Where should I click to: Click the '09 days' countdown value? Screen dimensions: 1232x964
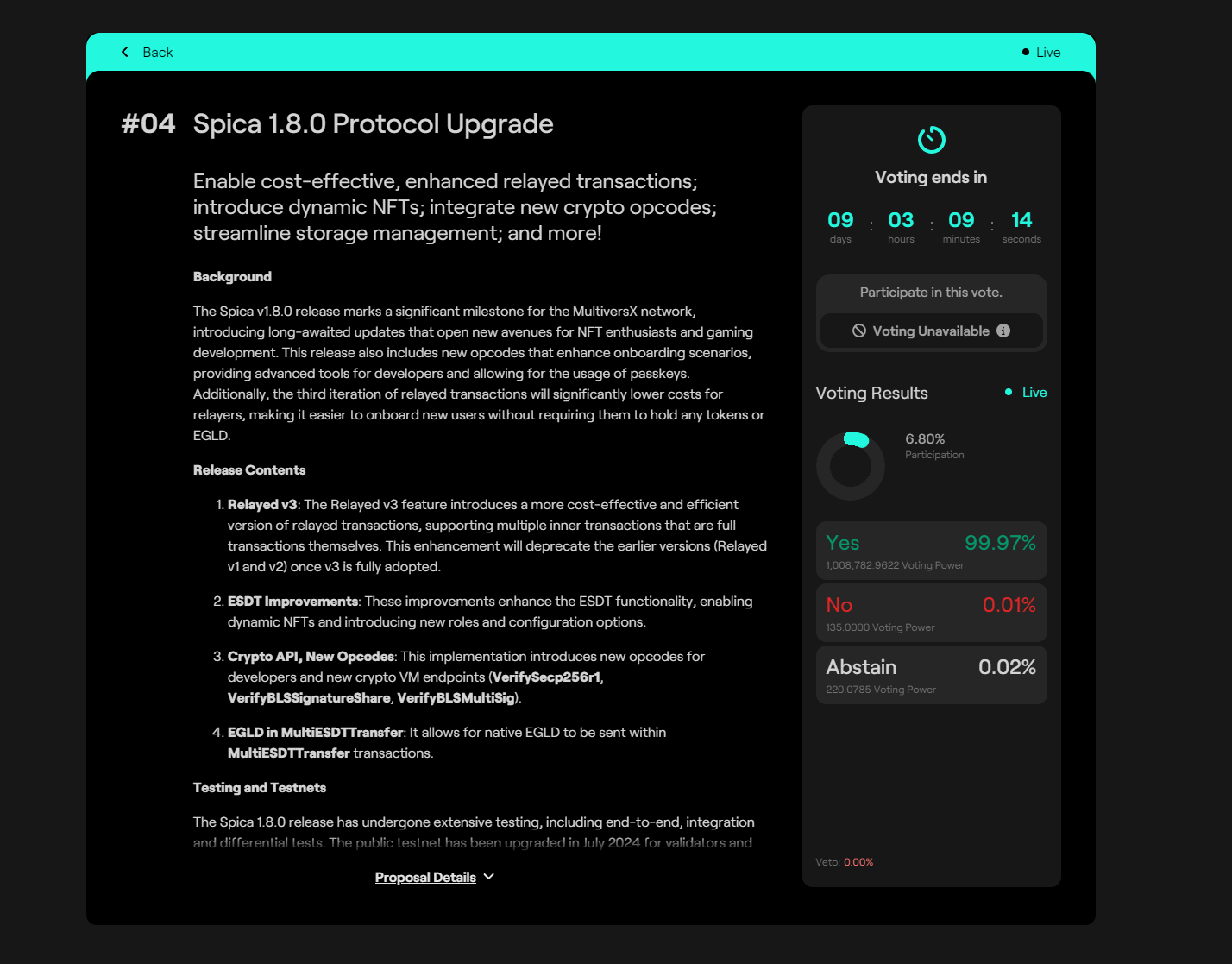pyautogui.click(x=840, y=227)
